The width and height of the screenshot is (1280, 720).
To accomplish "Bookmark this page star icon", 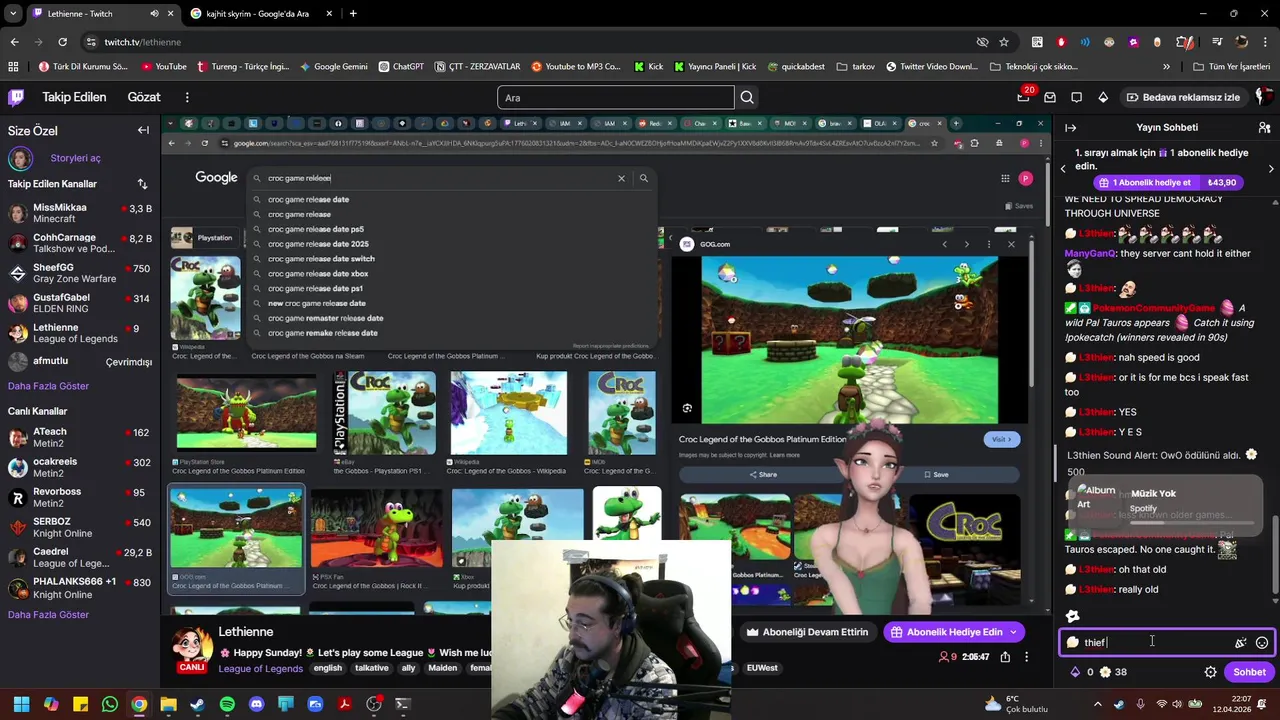I will coord(1004,42).
